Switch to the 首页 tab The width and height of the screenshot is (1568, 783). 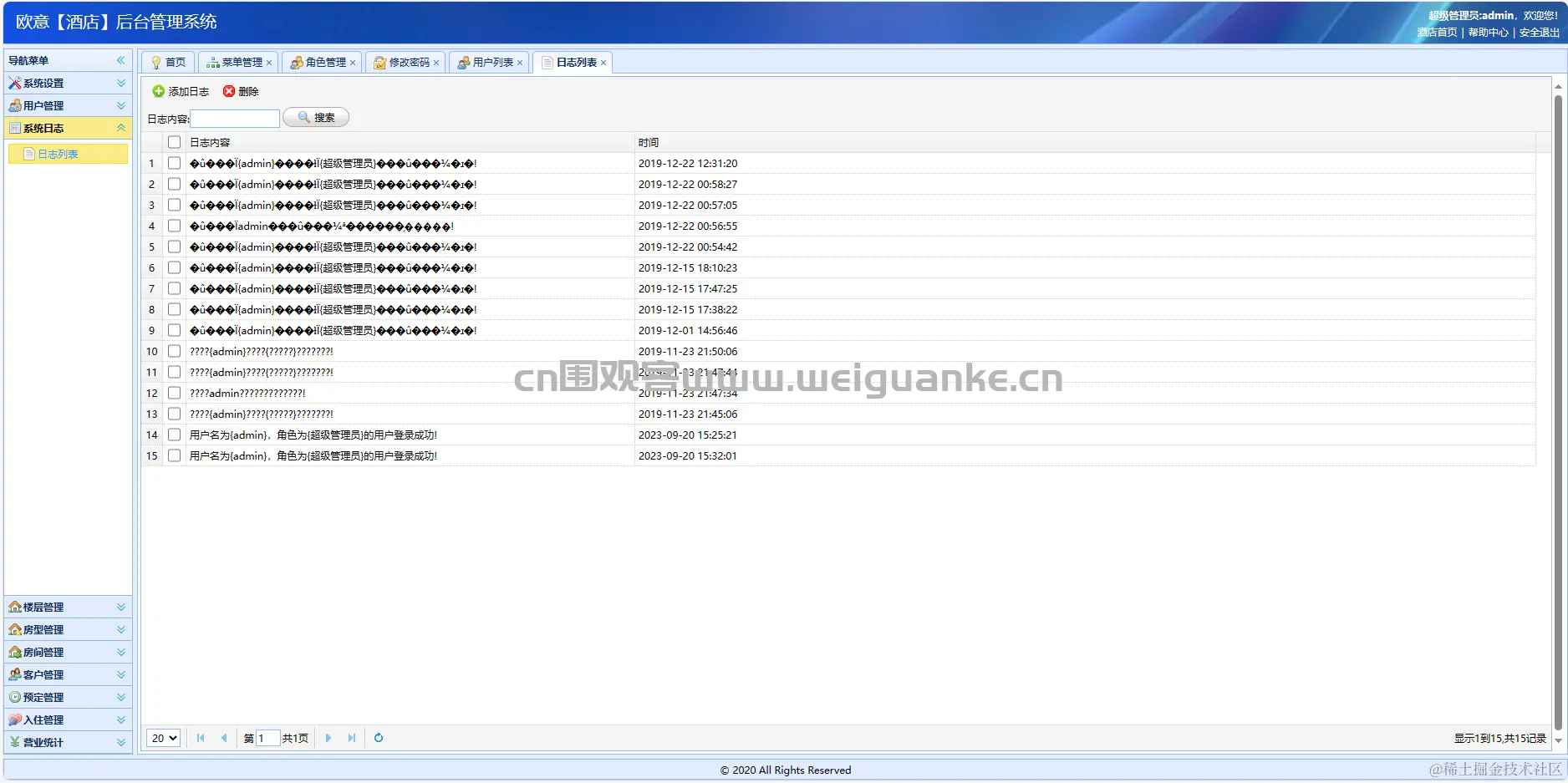(168, 63)
